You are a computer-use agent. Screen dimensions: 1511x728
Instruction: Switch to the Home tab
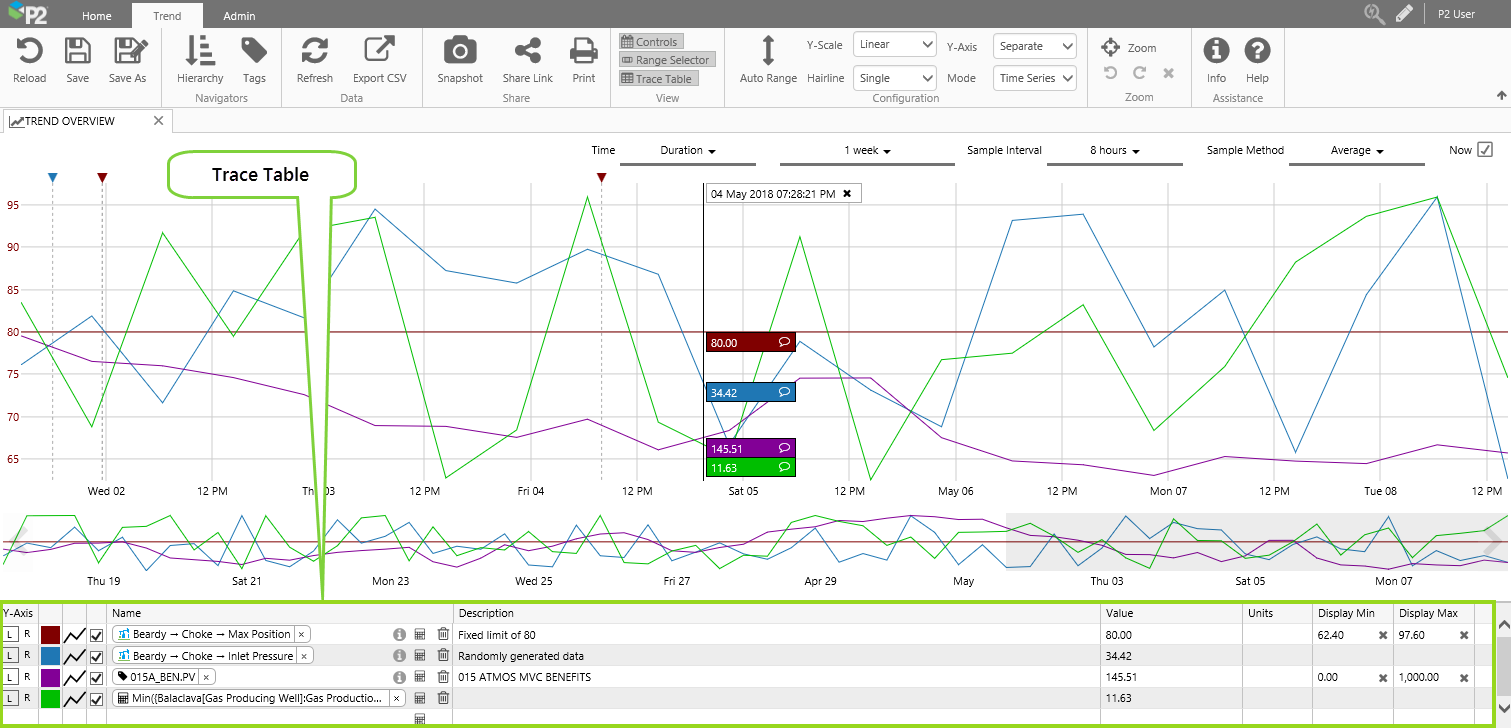pos(97,16)
